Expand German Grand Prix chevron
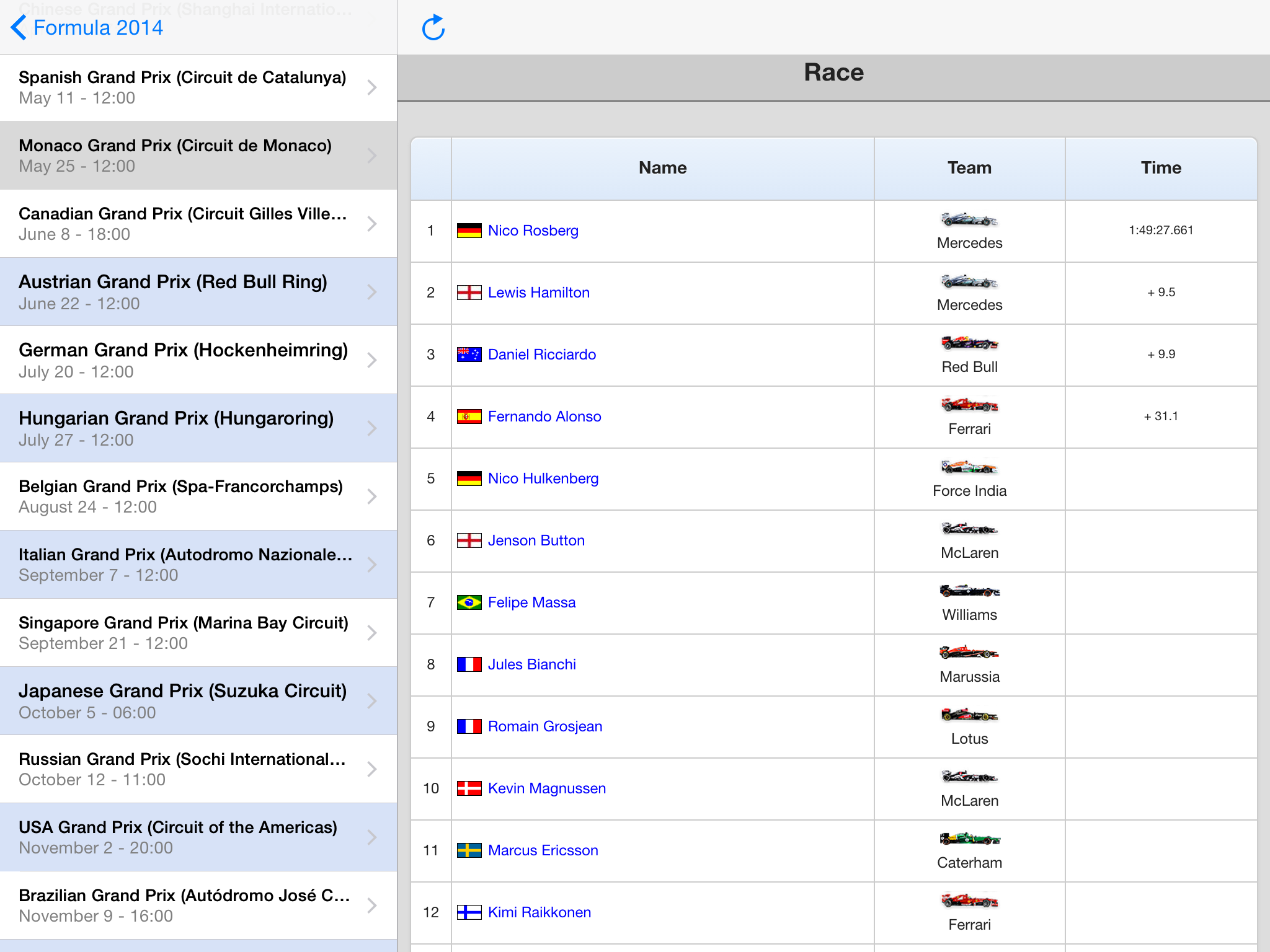Viewport: 1270px width, 952px height. coord(372,360)
